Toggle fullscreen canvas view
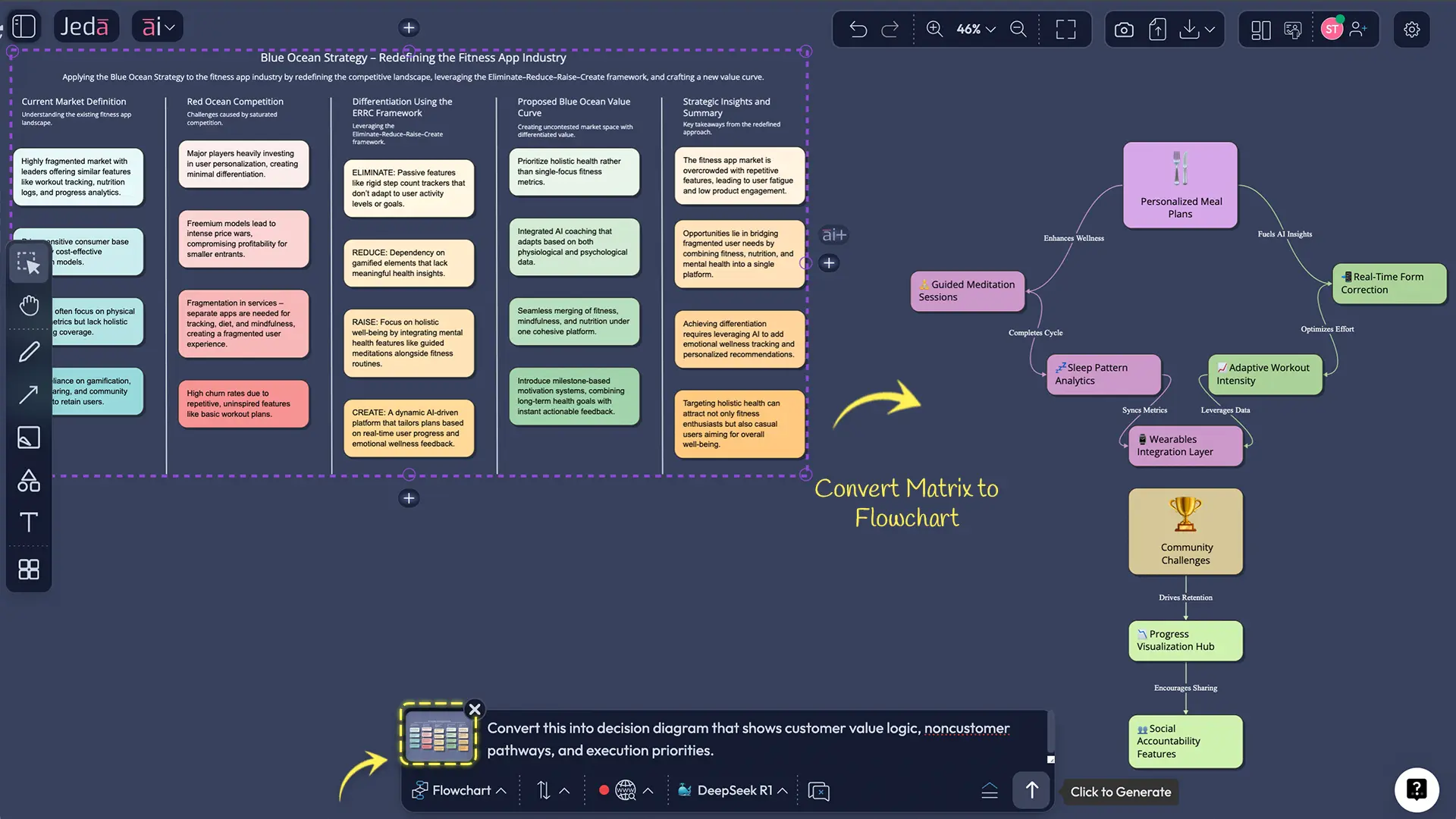This screenshot has height=819, width=1456. coord(1065,29)
